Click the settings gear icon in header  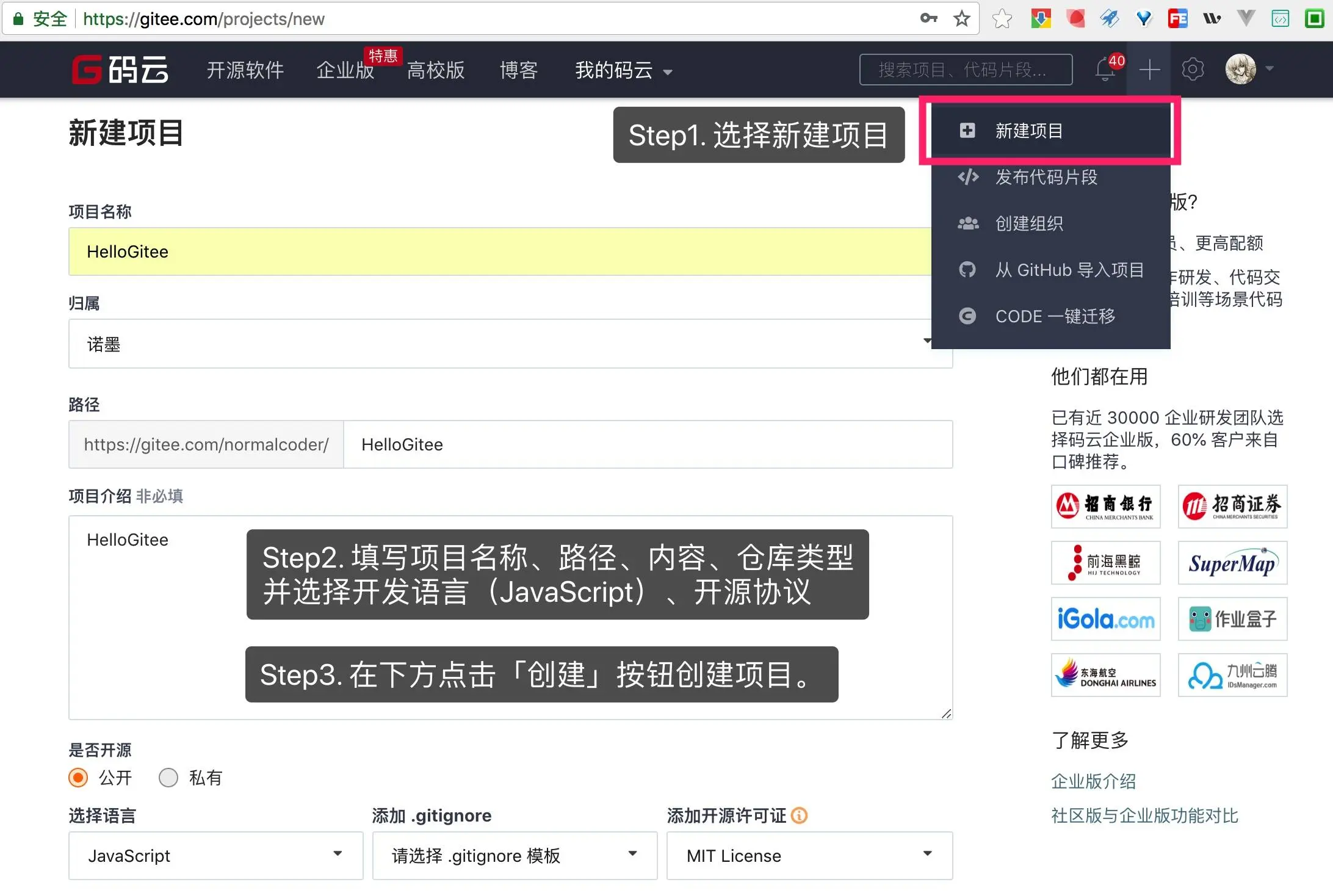(1193, 70)
